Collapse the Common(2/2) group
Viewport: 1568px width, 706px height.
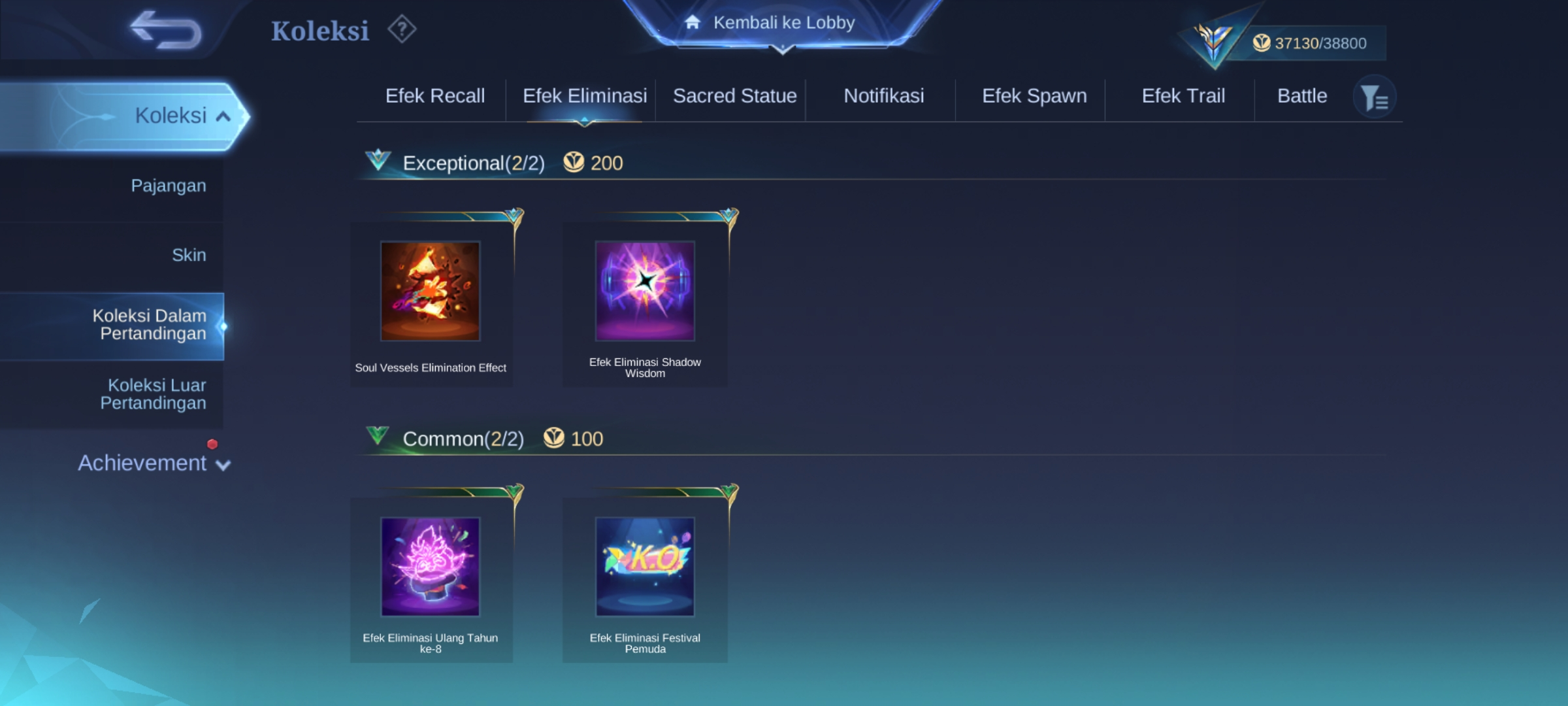point(378,436)
